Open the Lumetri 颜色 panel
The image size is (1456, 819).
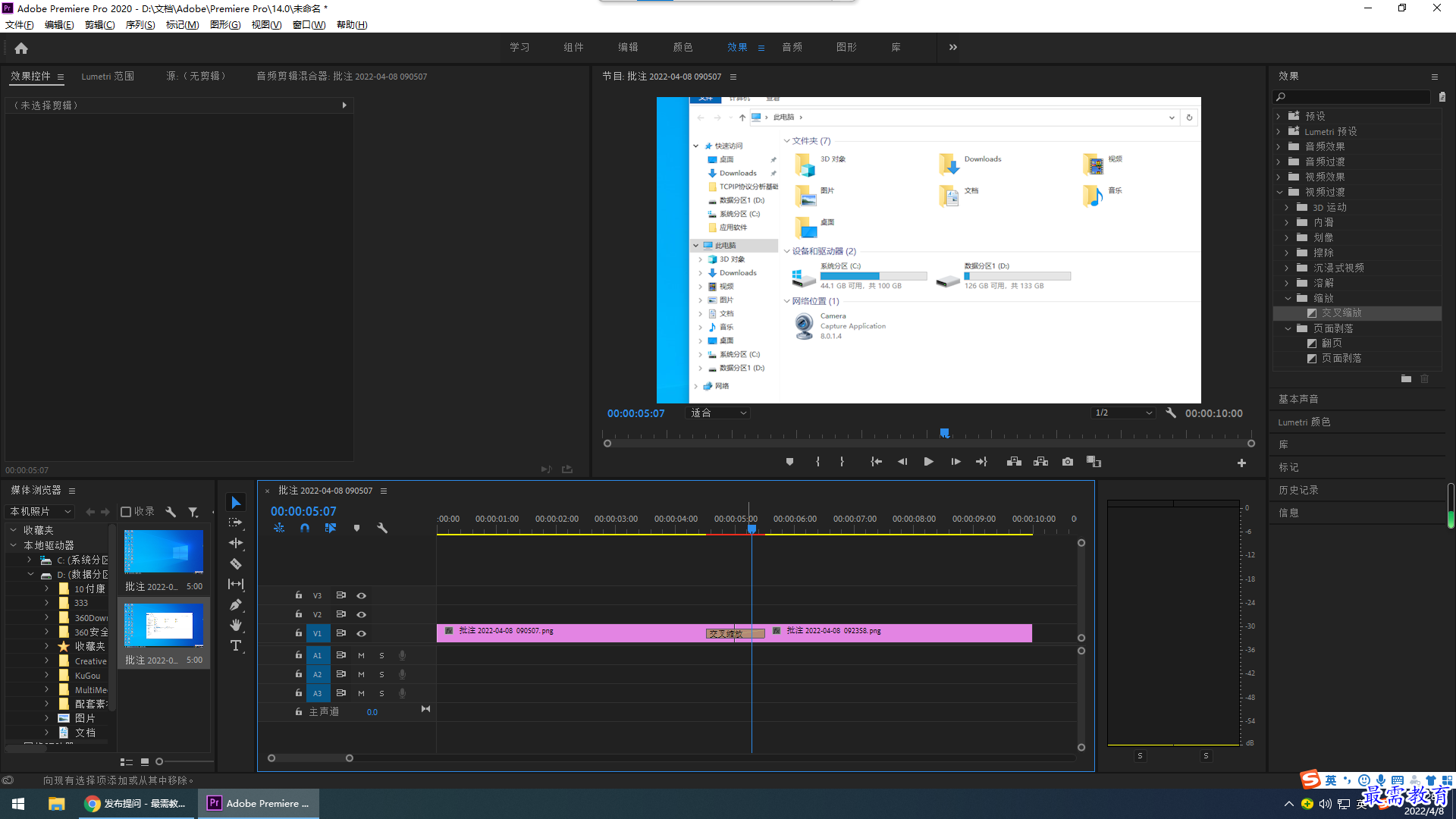point(1304,422)
